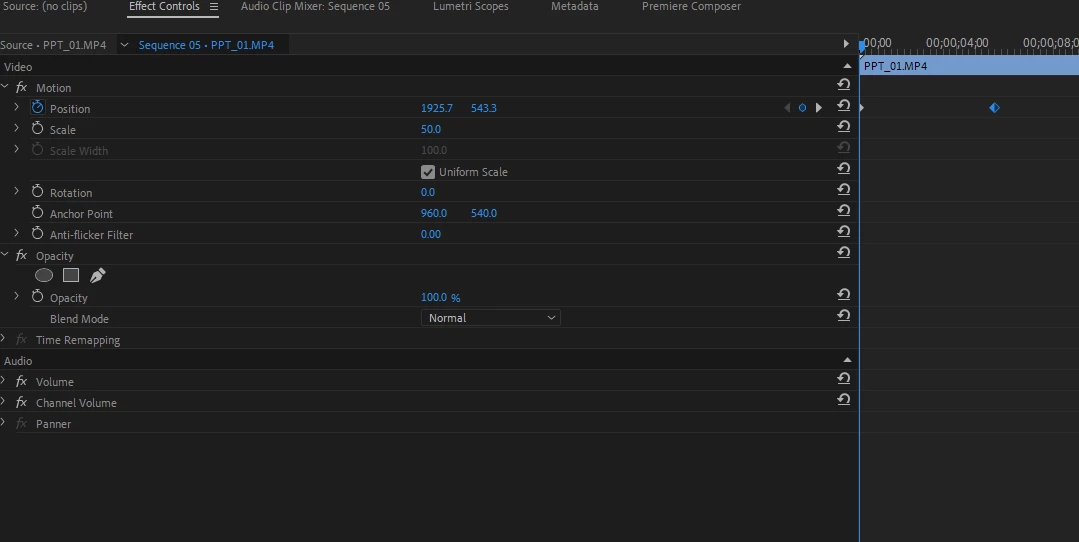Collapse the Motion effect group
This screenshot has height=542, width=1079.
tap(5, 87)
